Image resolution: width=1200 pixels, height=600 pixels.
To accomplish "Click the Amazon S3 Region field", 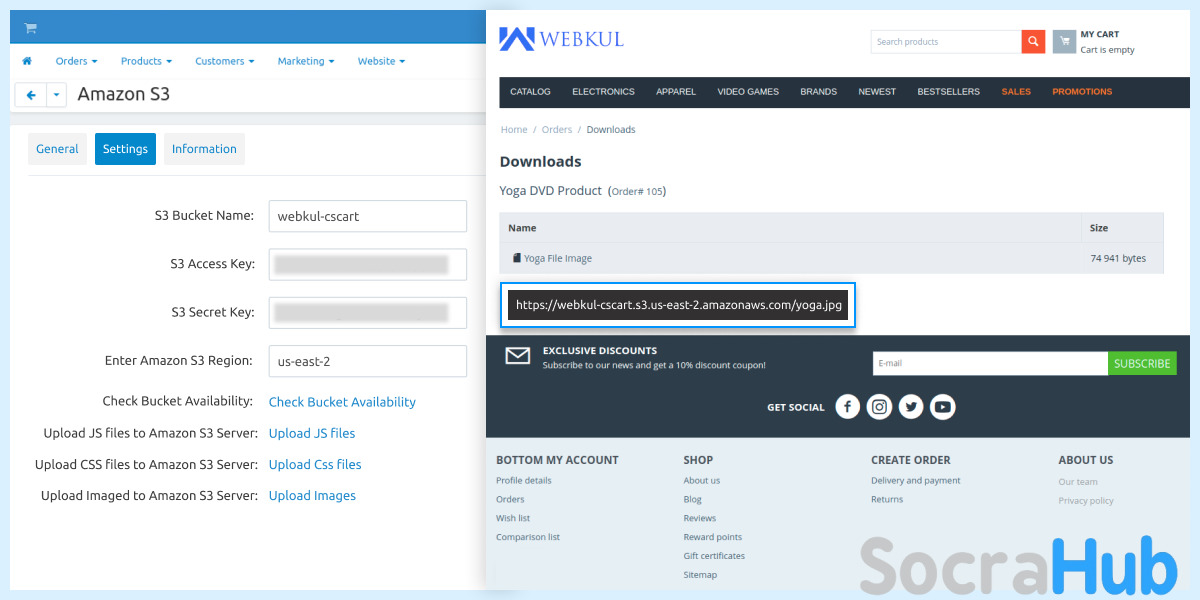I will point(368,361).
